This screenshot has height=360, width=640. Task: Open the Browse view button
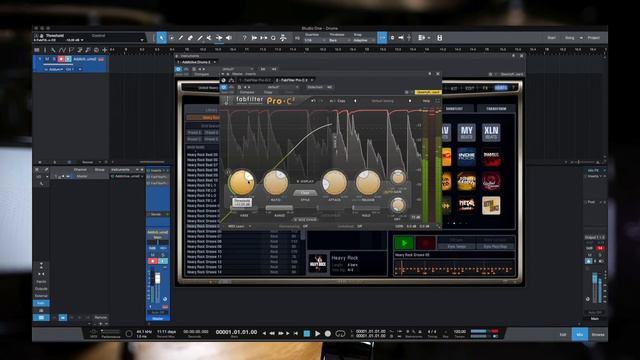598,335
